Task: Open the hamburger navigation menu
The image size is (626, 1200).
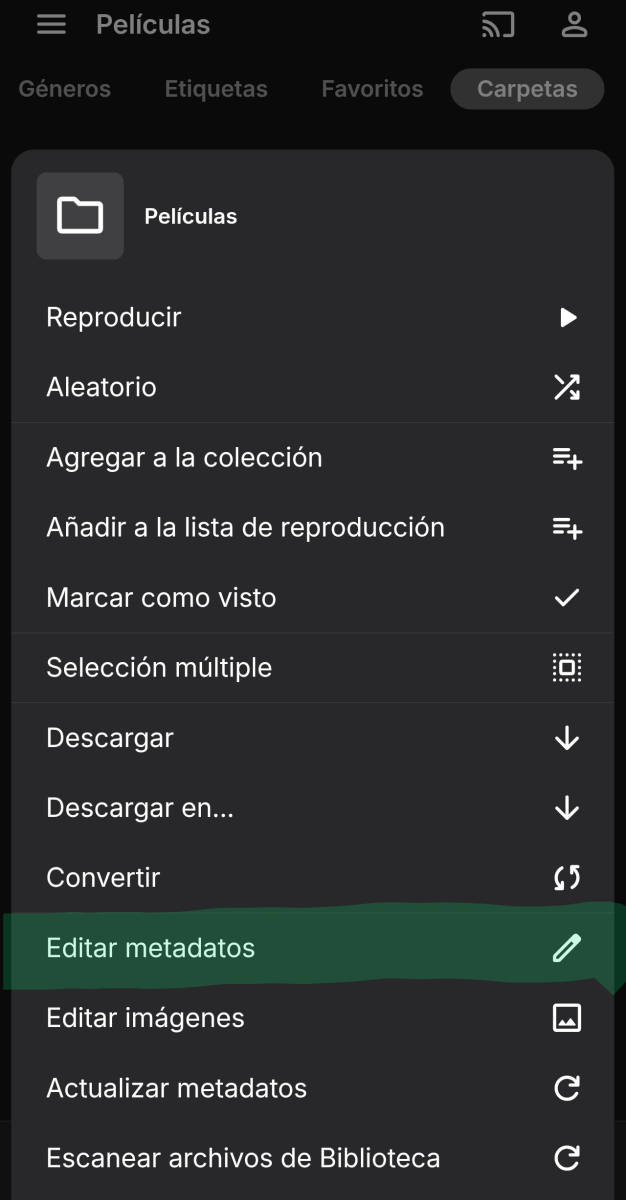Action: (x=50, y=24)
